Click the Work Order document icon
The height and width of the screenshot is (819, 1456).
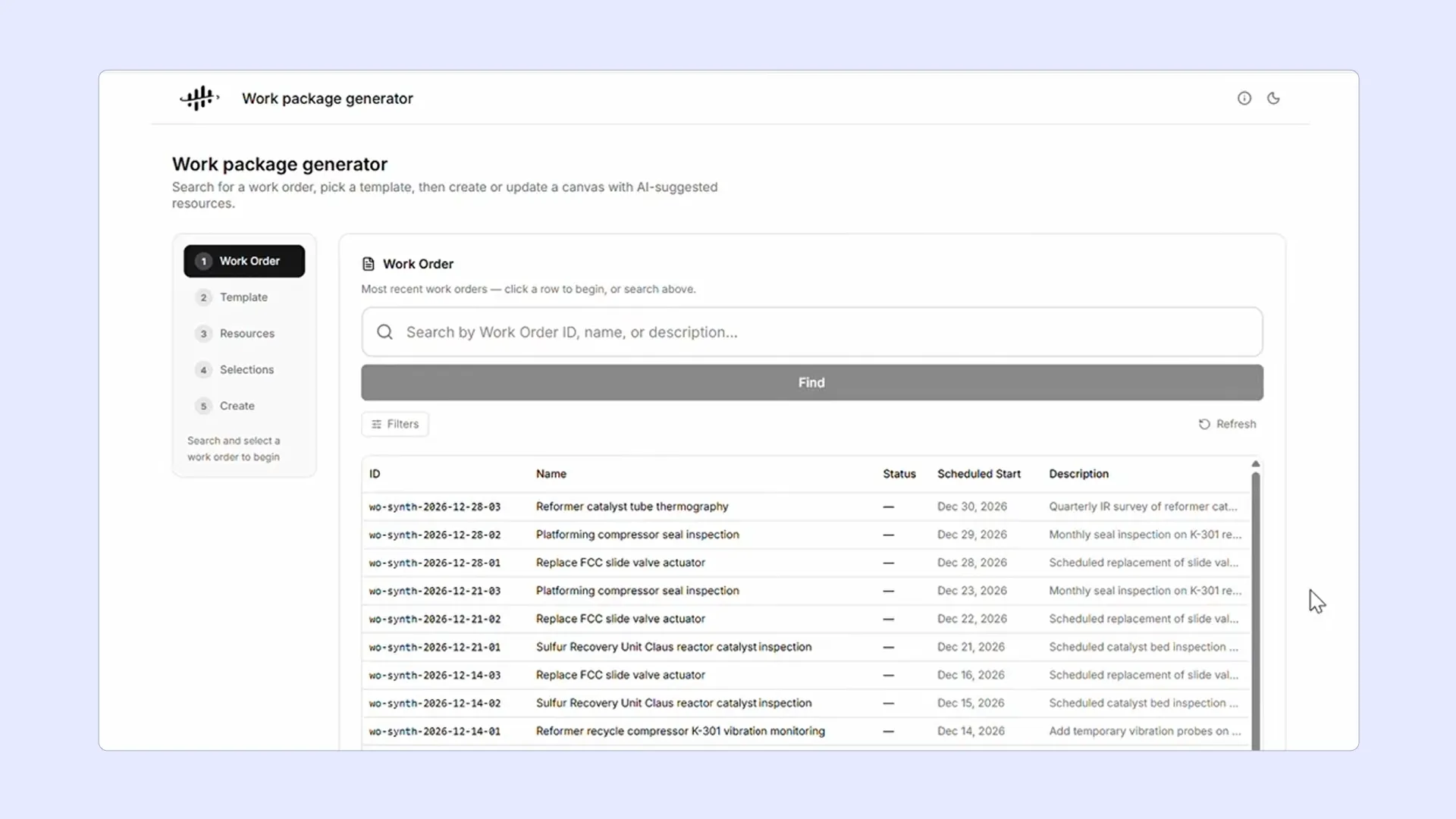tap(369, 264)
